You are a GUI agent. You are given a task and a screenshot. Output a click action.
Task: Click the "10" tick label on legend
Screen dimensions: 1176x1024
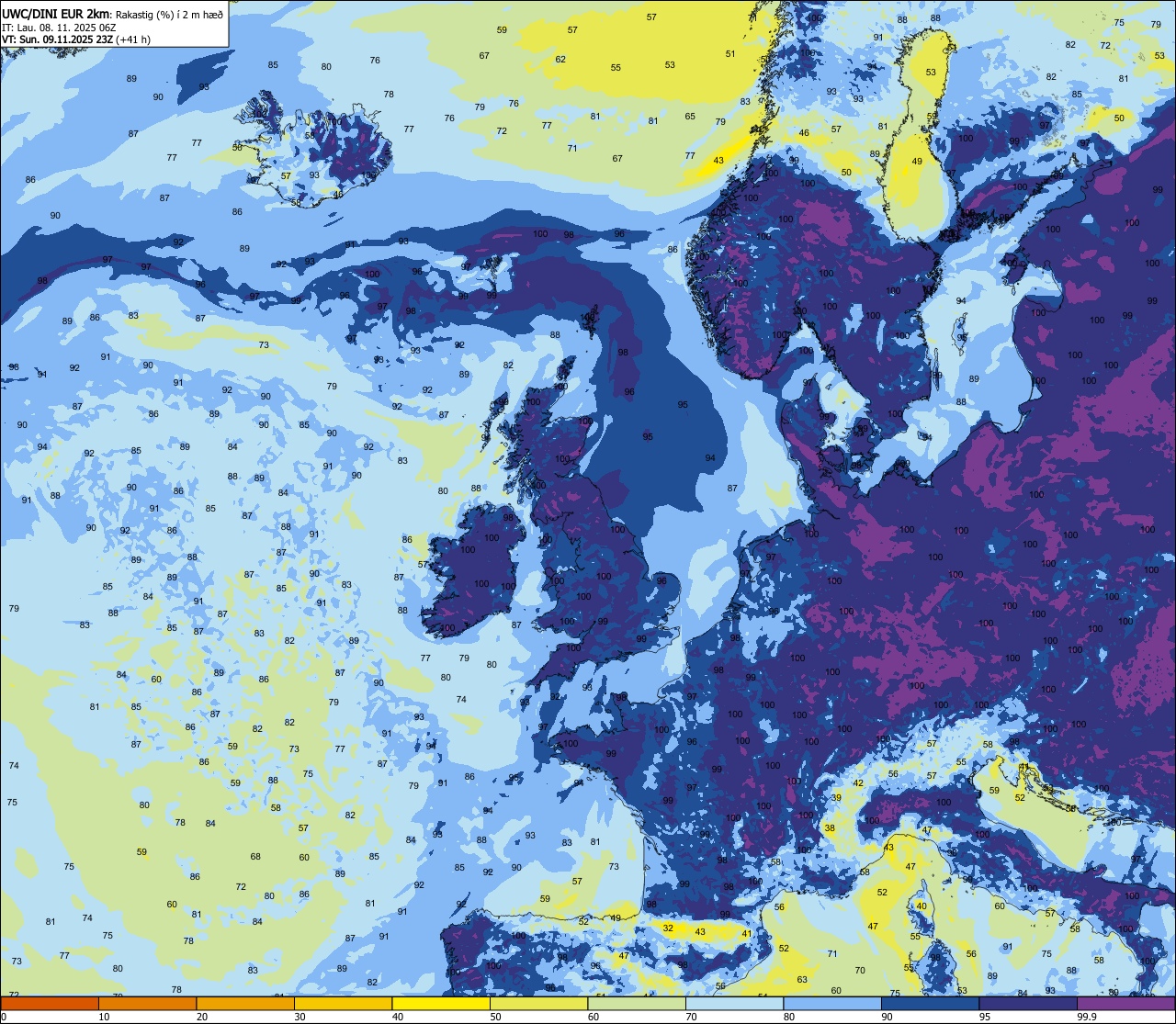[x=104, y=1017]
